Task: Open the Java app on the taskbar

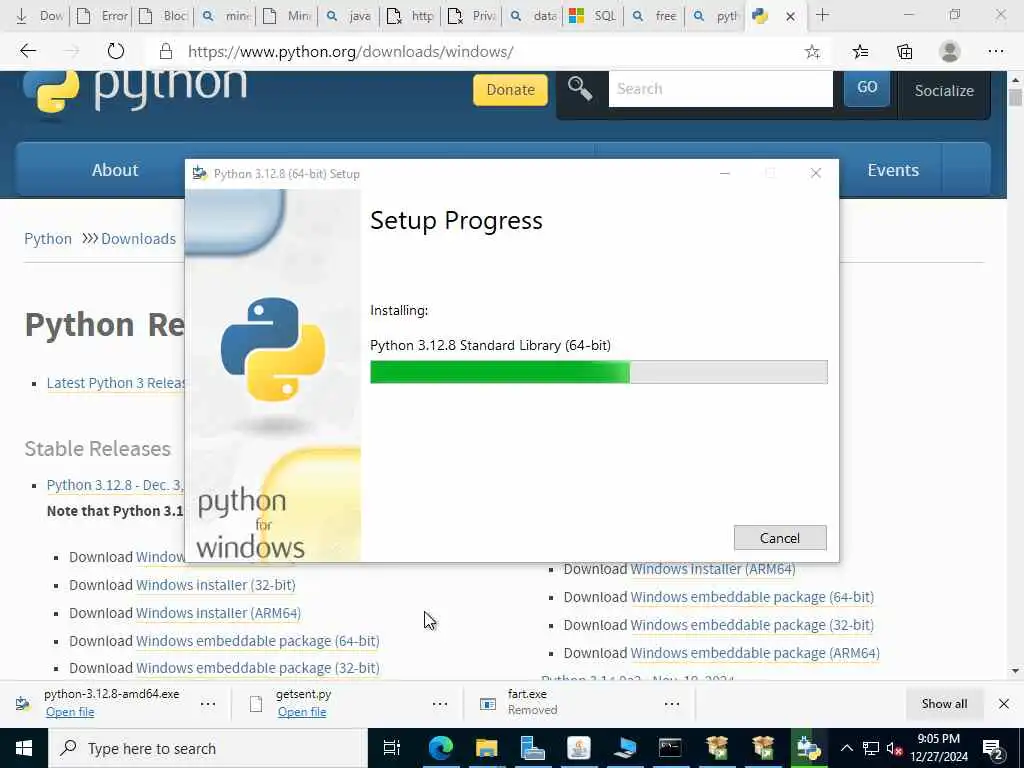Action: [579, 748]
